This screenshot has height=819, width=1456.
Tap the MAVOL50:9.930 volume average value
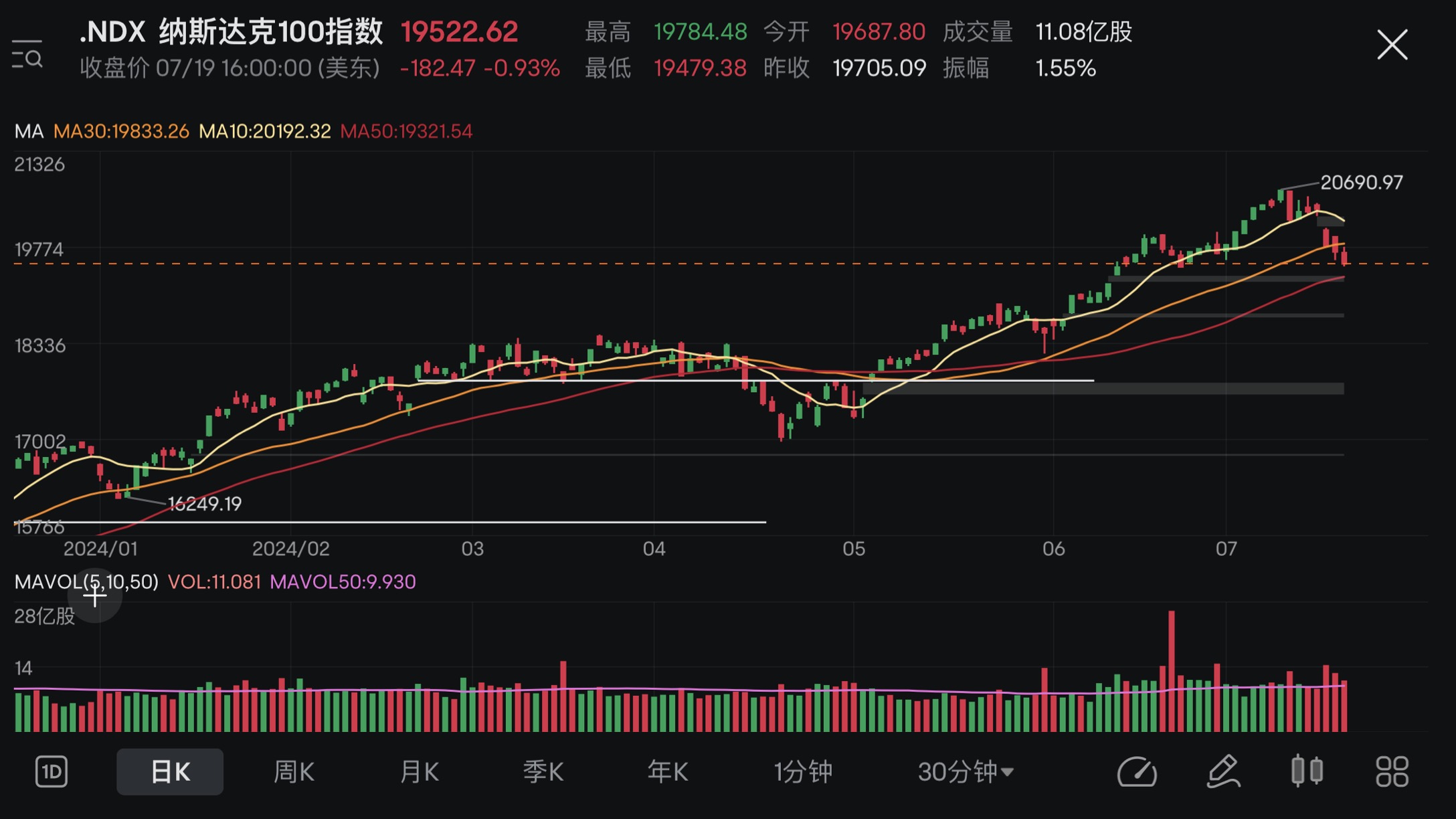point(343,581)
